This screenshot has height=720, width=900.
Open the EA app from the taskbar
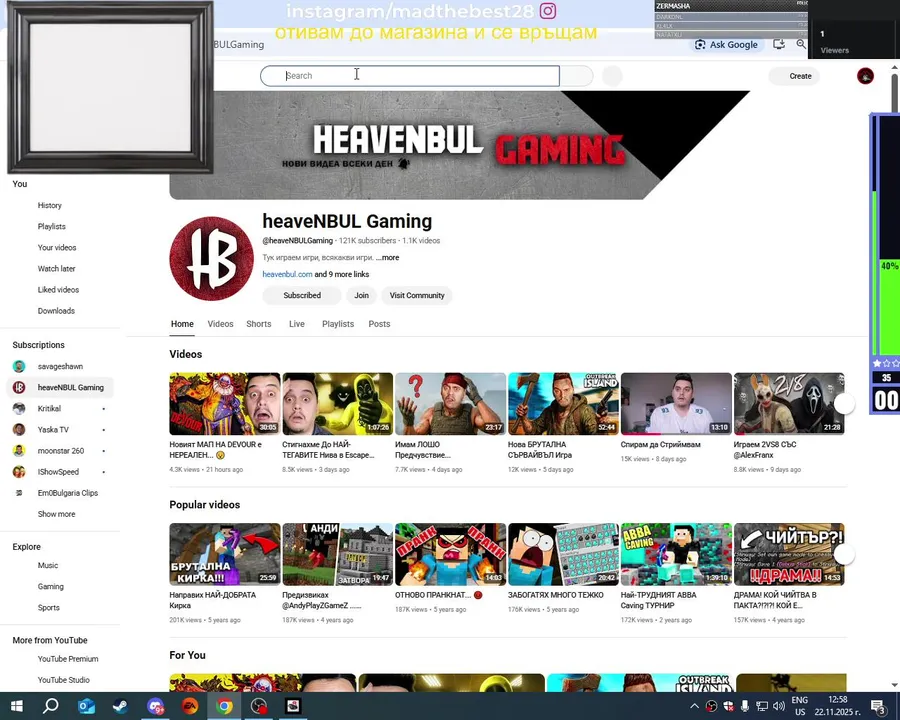coord(190,706)
